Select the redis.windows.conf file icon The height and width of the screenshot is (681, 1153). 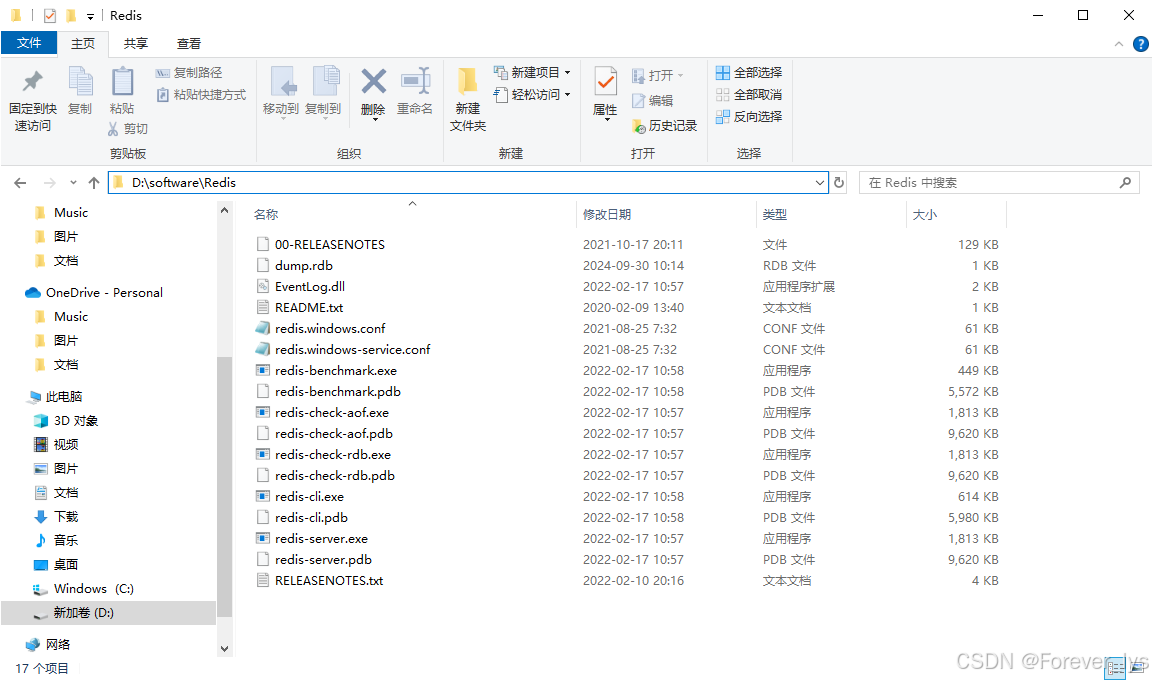(x=263, y=329)
